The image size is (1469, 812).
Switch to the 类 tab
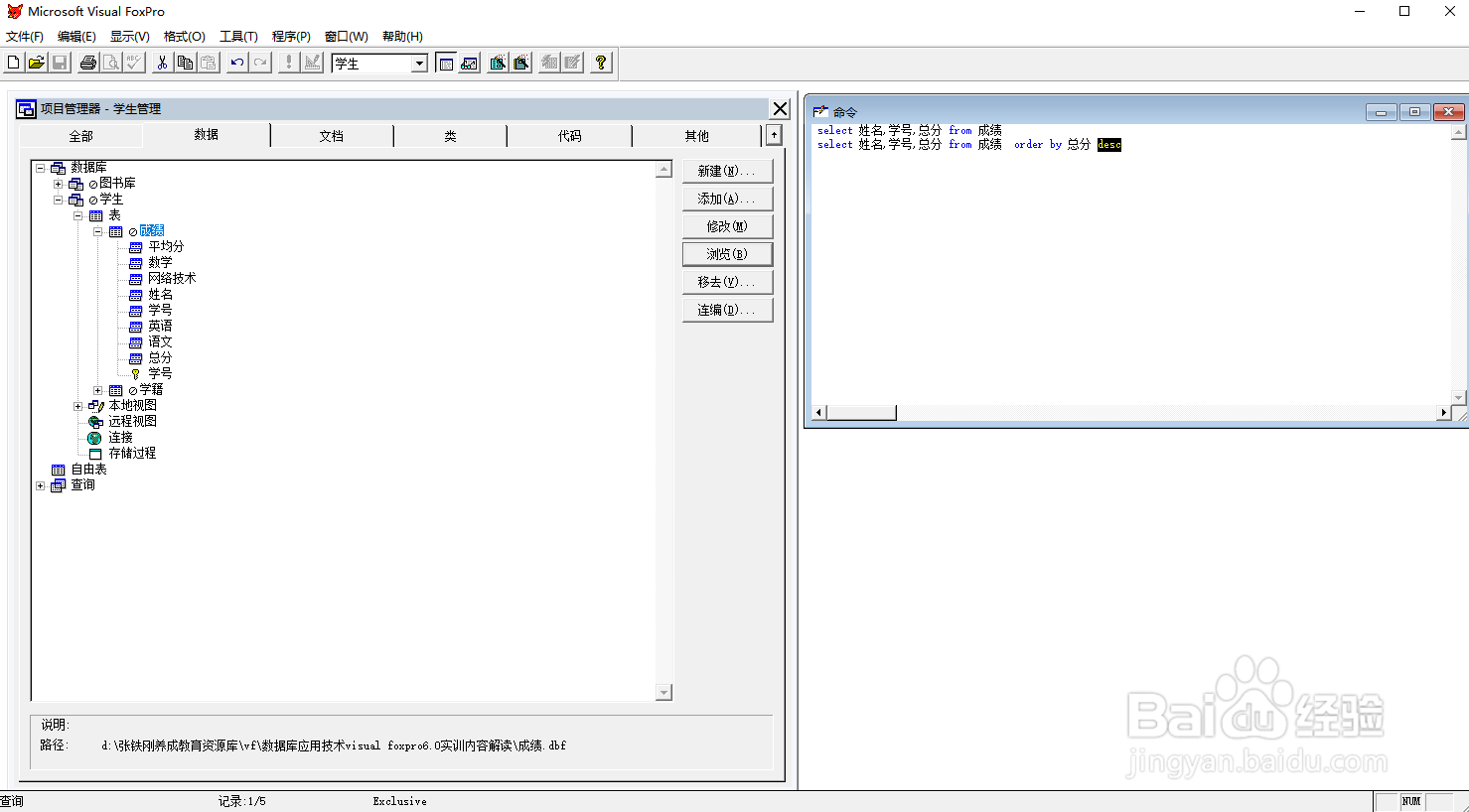click(x=450, y=136)
